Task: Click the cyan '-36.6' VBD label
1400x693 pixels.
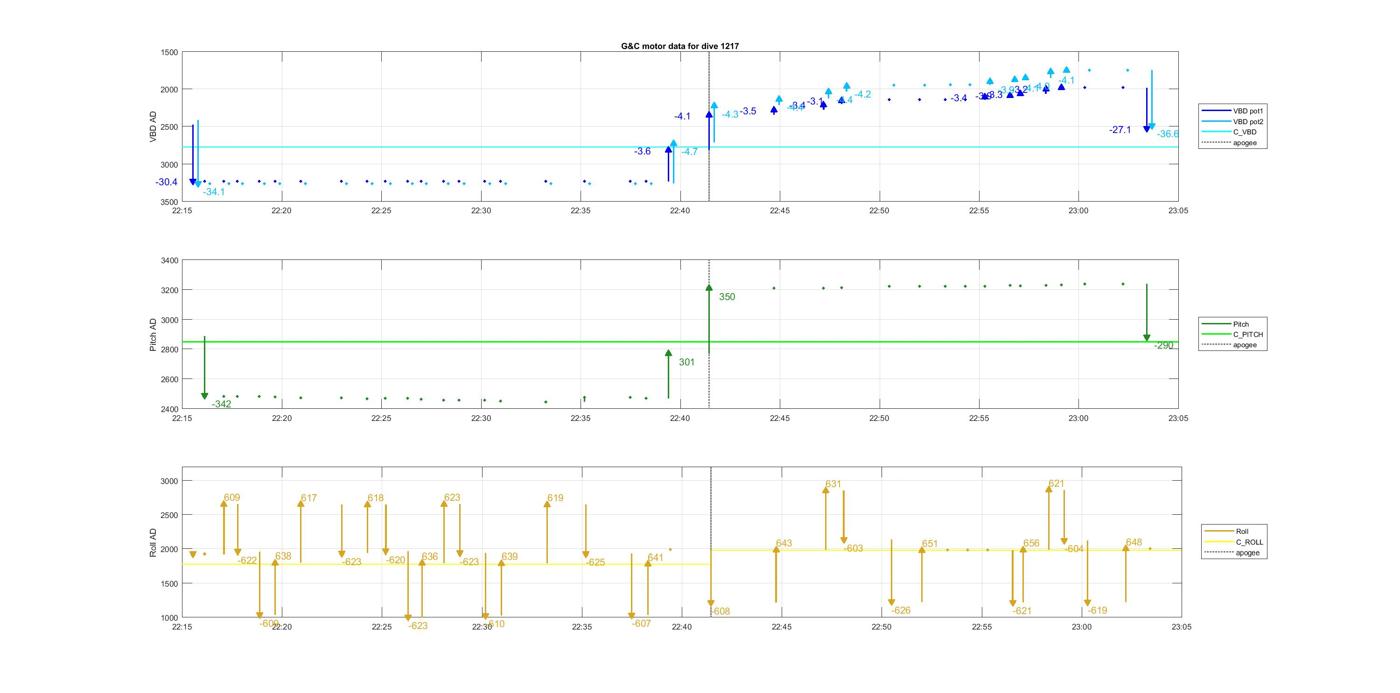Action: tap(1168, 134)
